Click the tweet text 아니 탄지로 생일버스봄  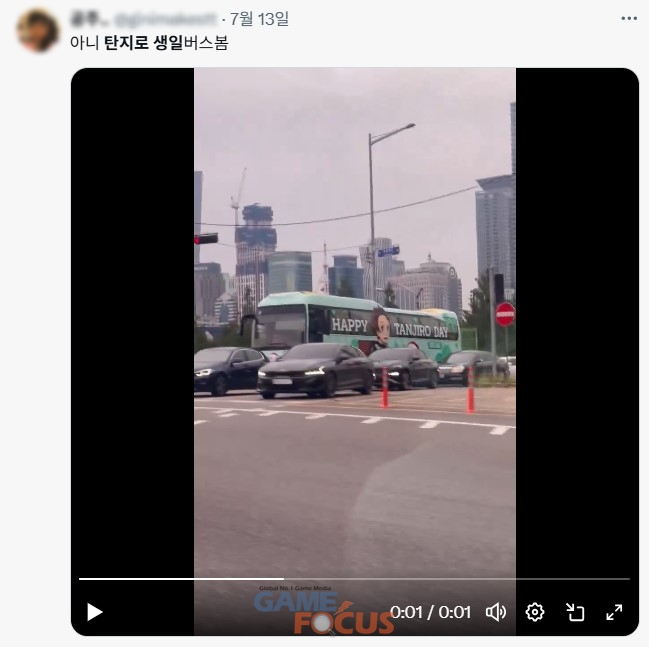(149, 43)
